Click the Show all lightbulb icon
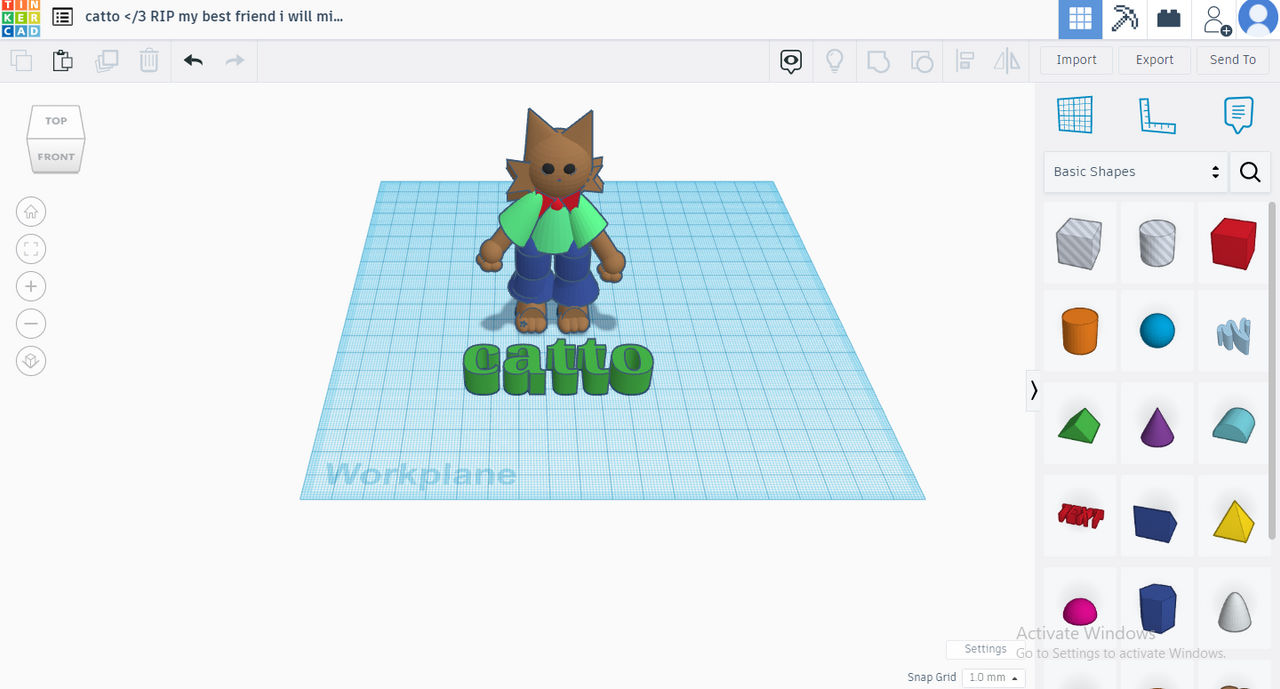 tap(834, 61)
